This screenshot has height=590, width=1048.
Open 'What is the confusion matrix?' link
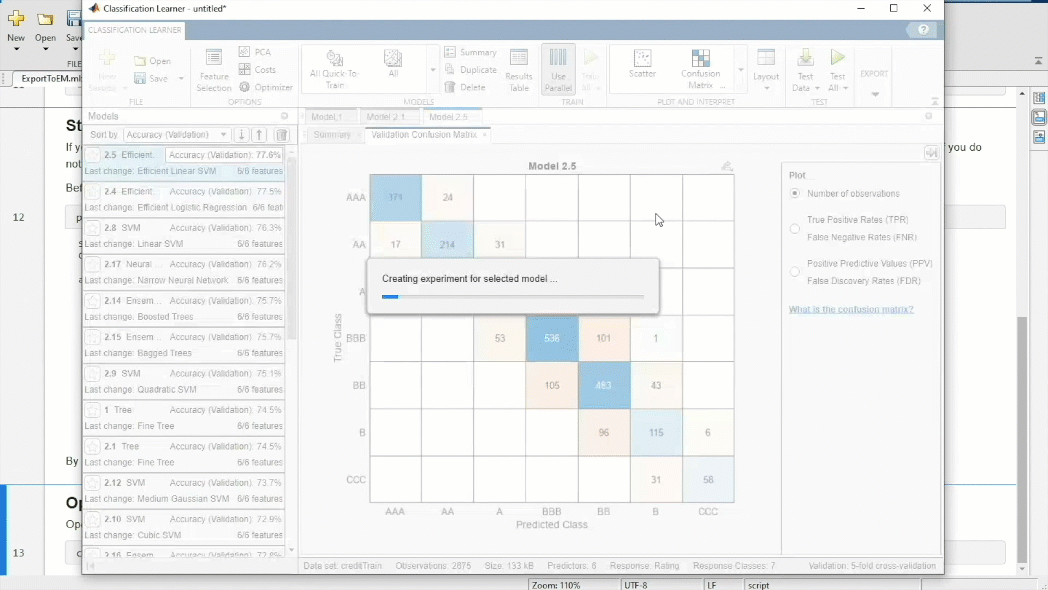[850, 310]
